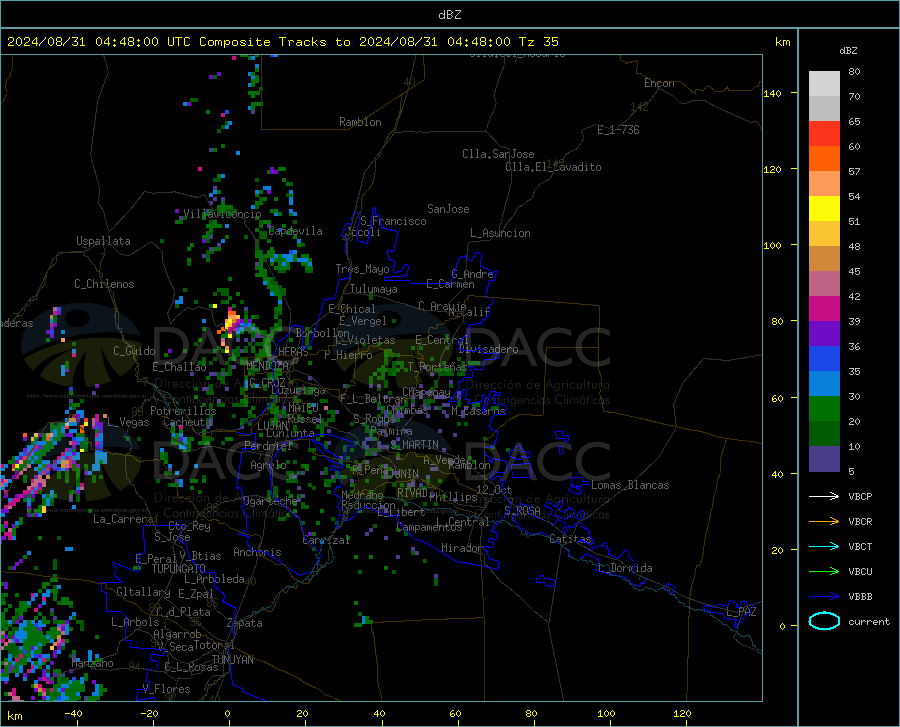The height and width of the screenshot is (727, 900).
Task: Select the magenta 39 dBZ color swatch
Action: tap(824, 309)
